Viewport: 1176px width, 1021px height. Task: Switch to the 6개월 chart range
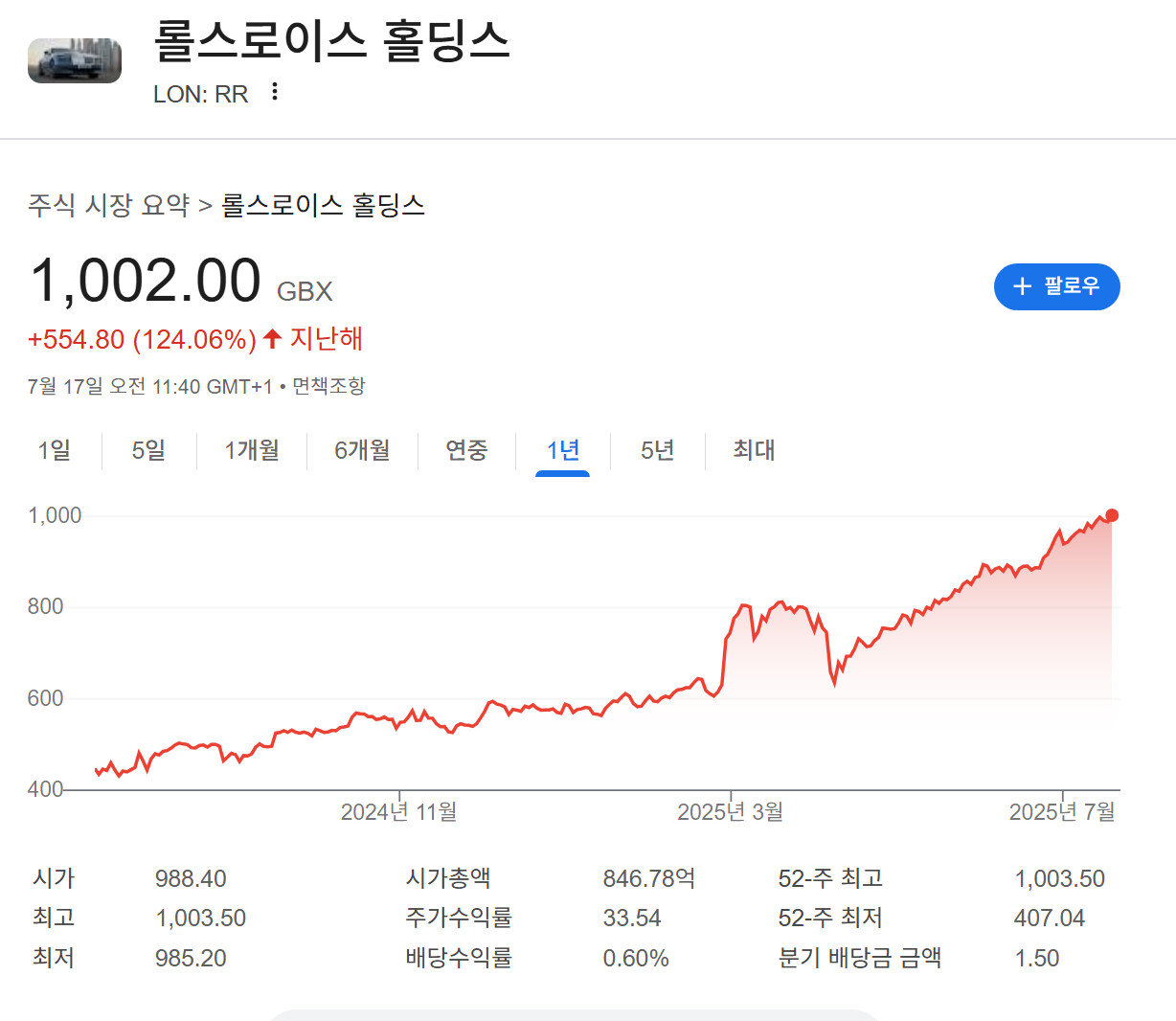click(x=362, y=450)
